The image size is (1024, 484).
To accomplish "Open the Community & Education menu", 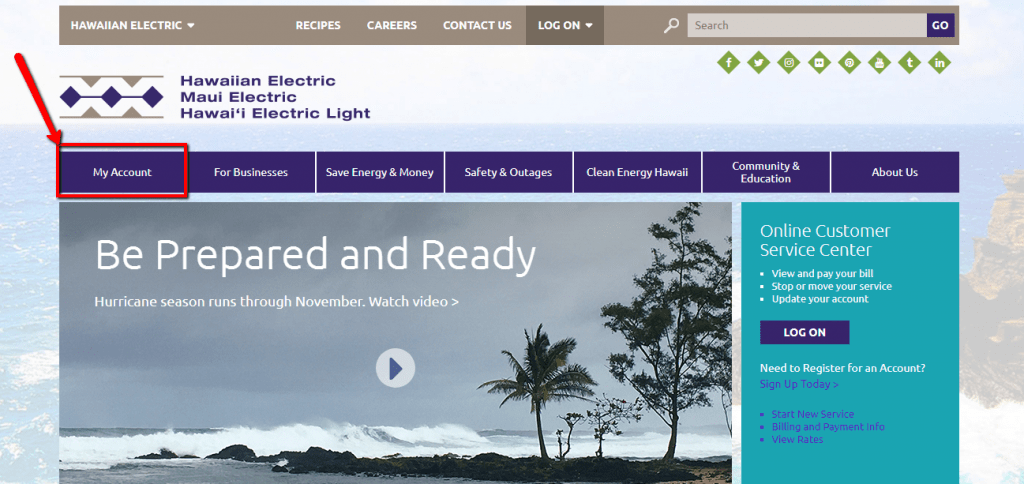I will tap(766, 172).
